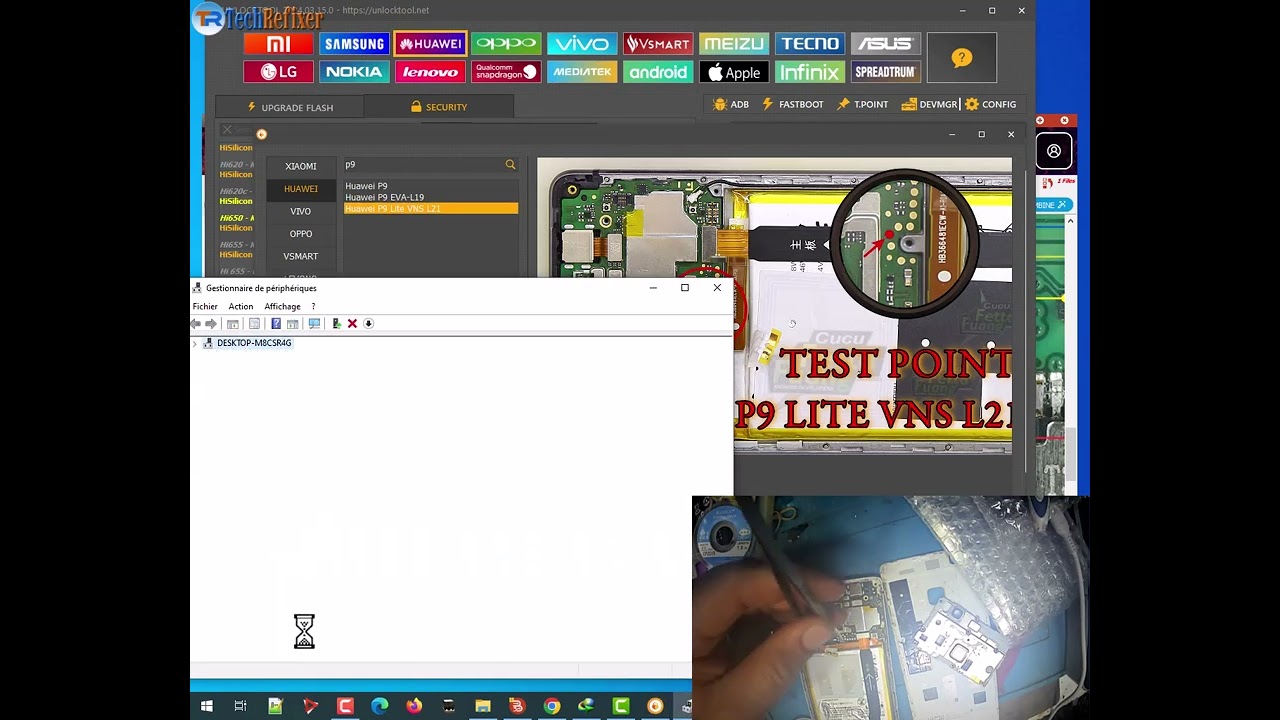Open the Affichage menu
This screenshot has height=720, width=1280.
[x=282, y=306]
